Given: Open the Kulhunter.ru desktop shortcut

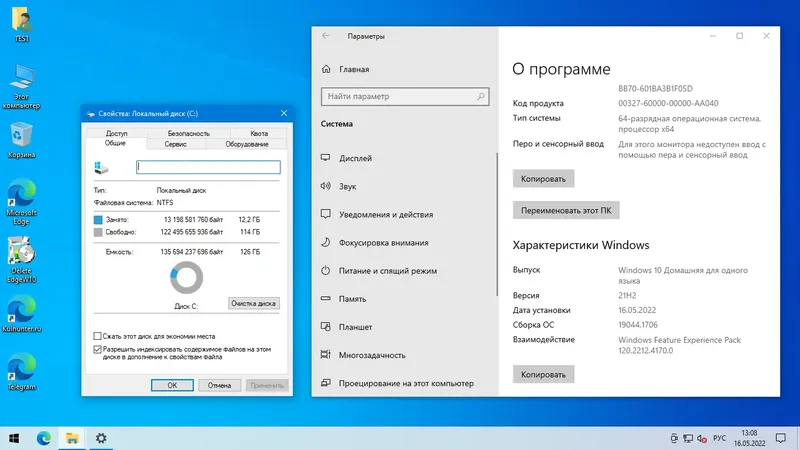Looking at the screenshot, I should coord(21,314).
